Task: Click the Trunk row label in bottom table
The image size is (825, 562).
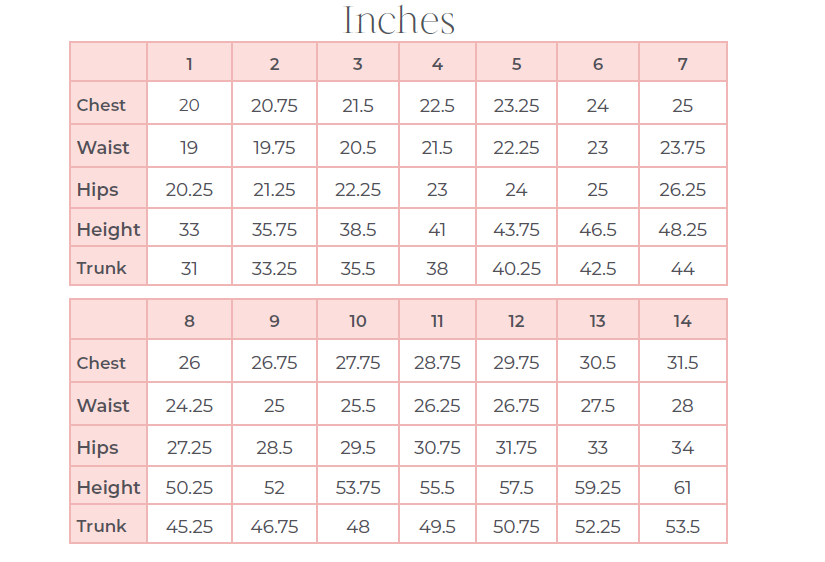Action: coord(102,526)
